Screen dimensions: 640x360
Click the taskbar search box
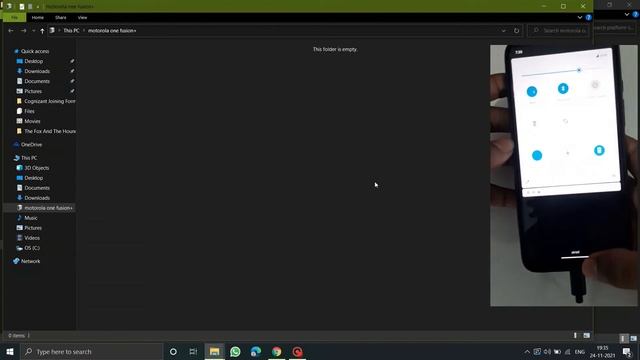point(91,351)
